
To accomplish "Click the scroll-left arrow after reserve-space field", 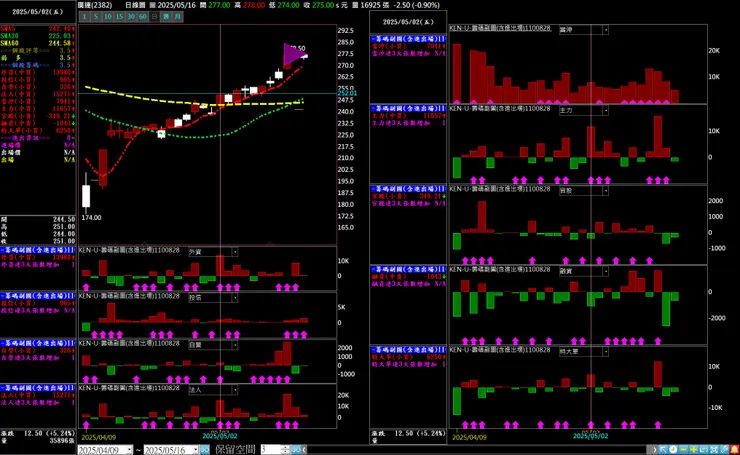I will click(304, 450).
